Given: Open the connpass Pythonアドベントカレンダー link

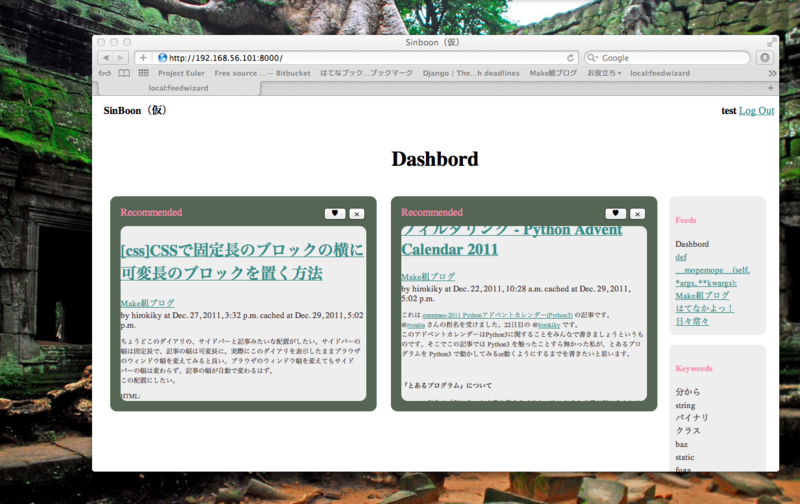Looking at the screenshot, I should click(x=497, y=315).
